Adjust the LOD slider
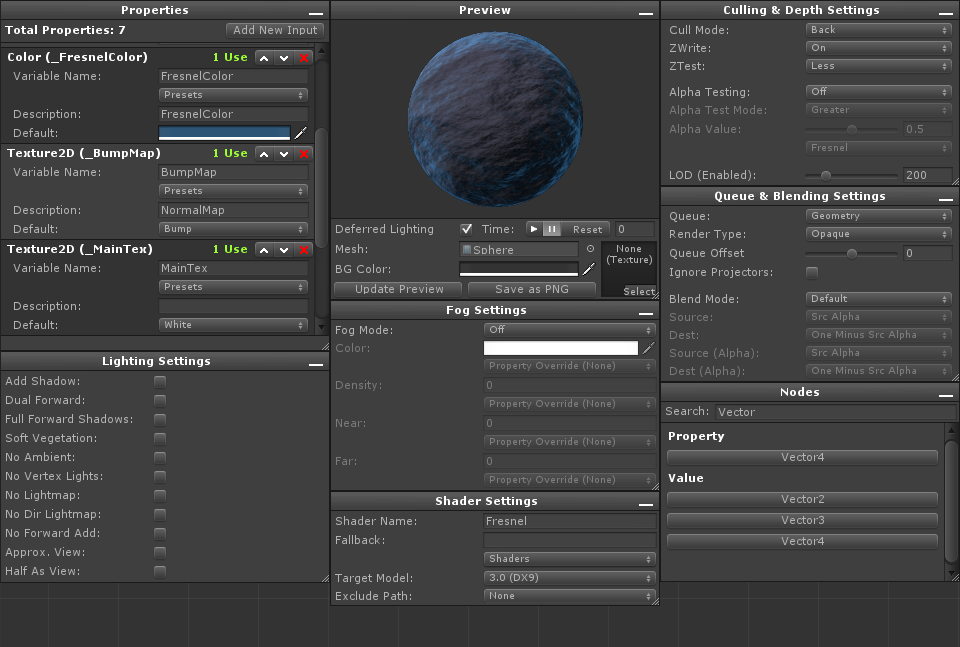The image size is (960, 647). 826,176
